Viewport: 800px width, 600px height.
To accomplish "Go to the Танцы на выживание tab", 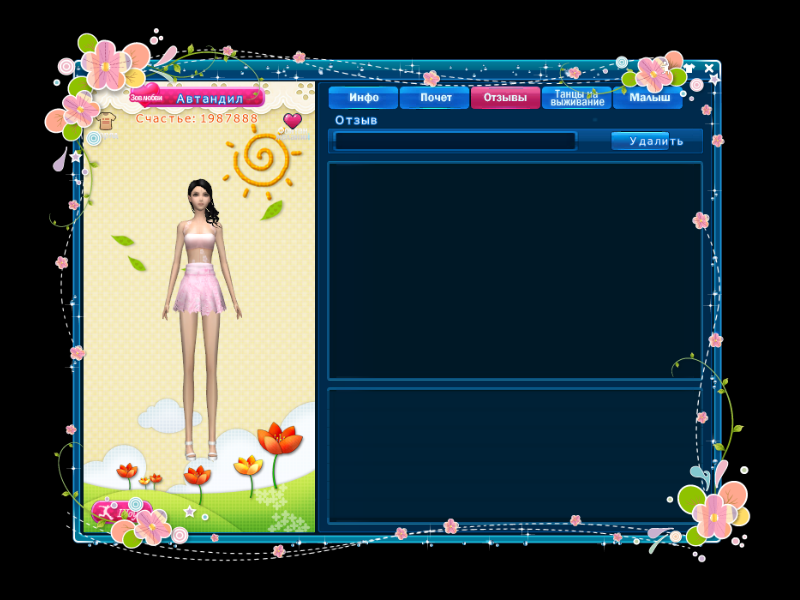I will click(577, 97).
